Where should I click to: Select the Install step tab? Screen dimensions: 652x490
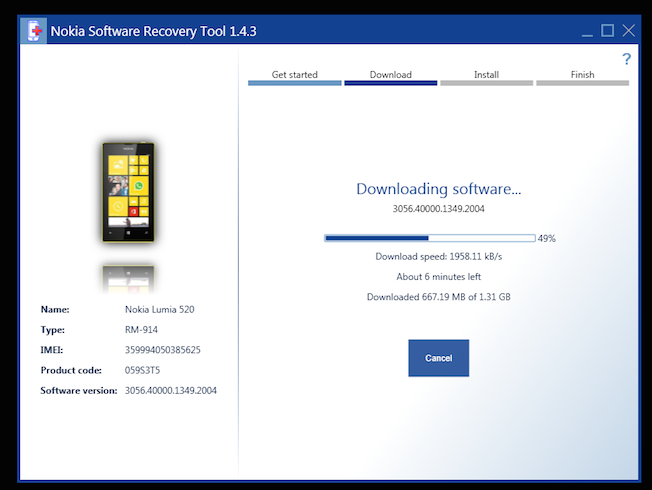pos(487,77)
